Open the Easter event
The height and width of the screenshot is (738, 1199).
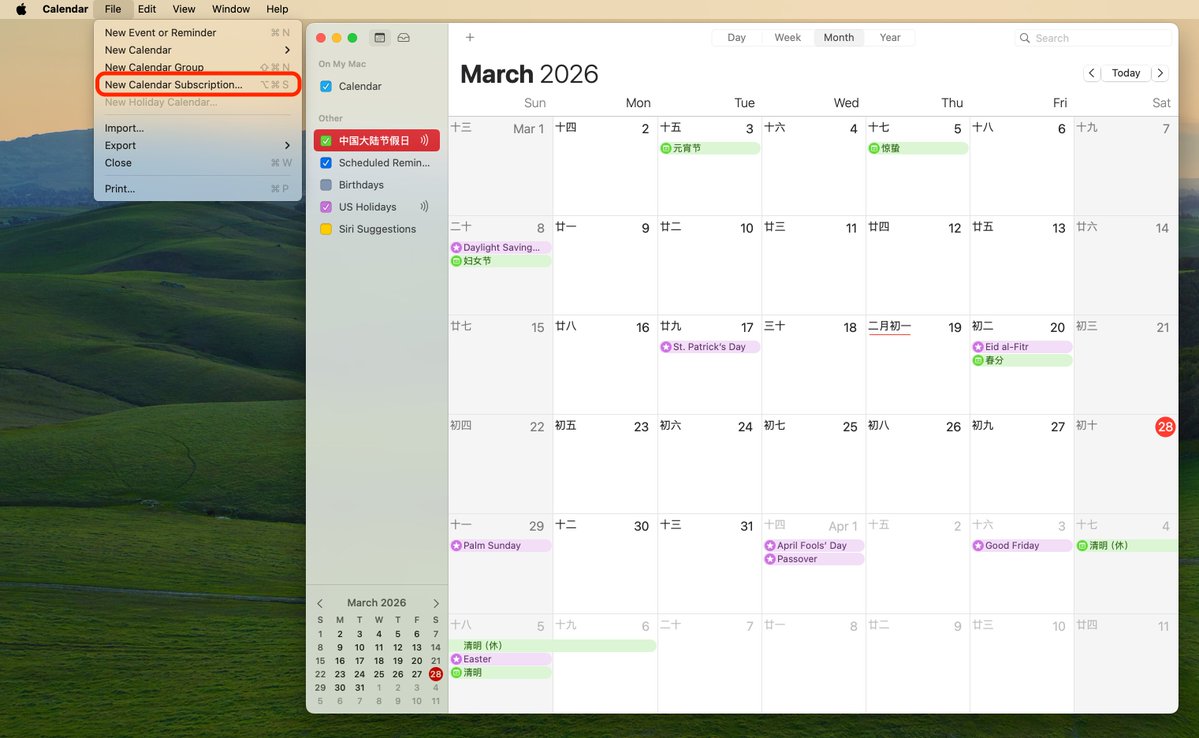tap(501, 659)
